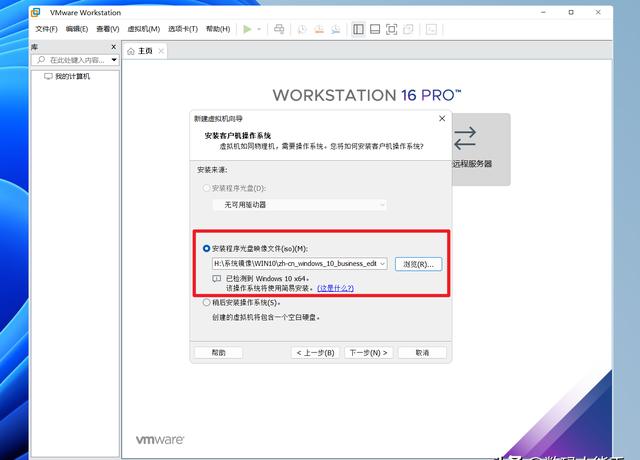Close the 新建虚拟机向导 dialog with X
This screenshot has width=640, height=460.
click(x=442, y=118)
